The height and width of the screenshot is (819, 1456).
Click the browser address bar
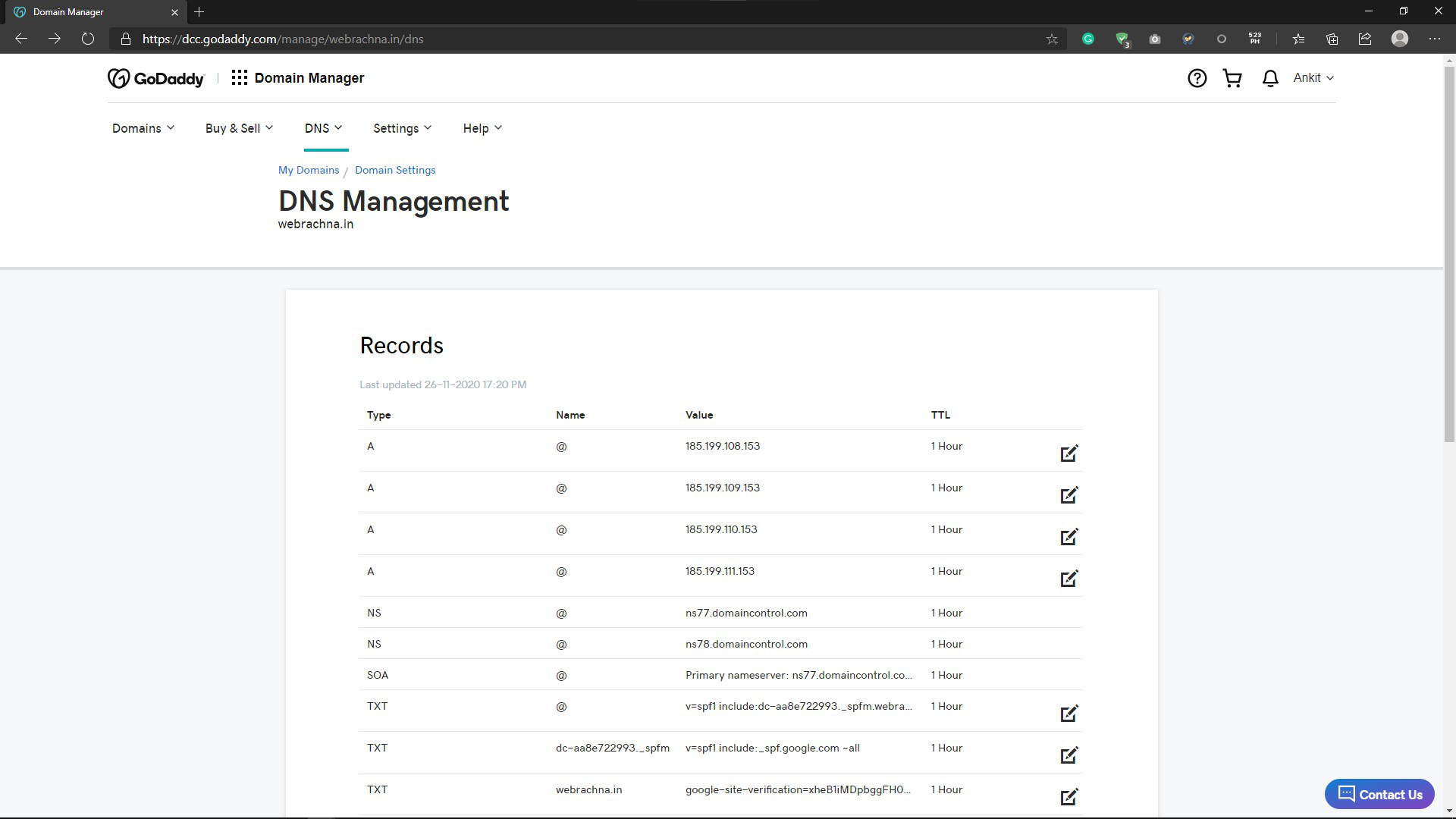point(576,39)
